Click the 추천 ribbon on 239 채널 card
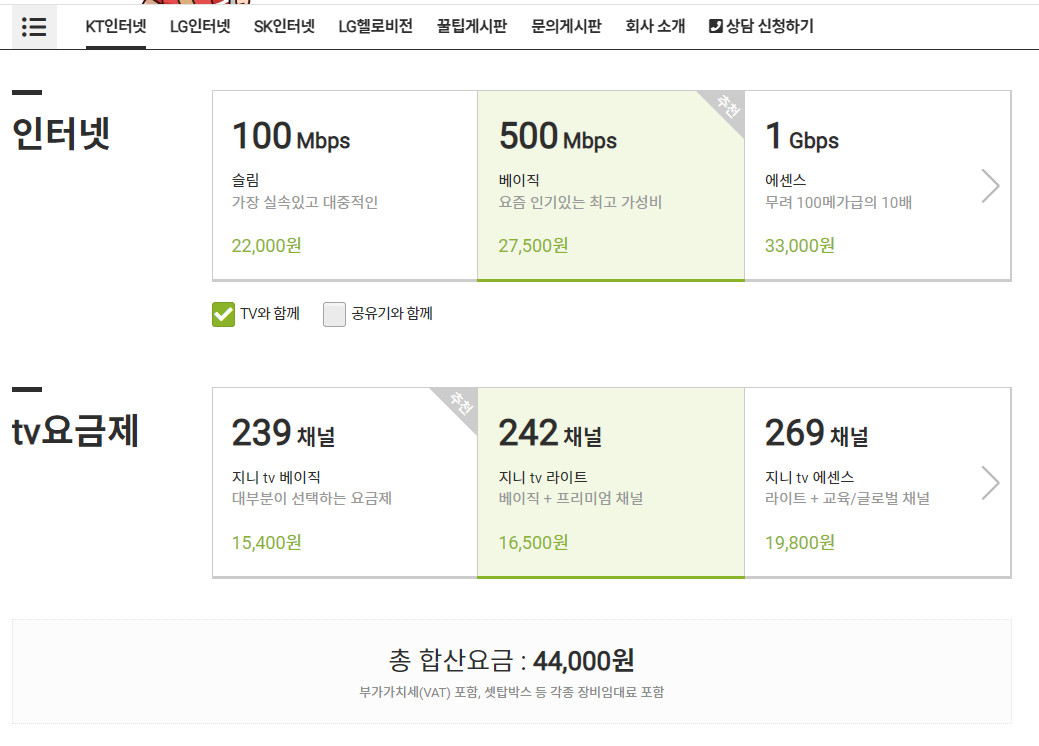The width and height of the screenshot is (1039, 746). (x=461, y=403)
